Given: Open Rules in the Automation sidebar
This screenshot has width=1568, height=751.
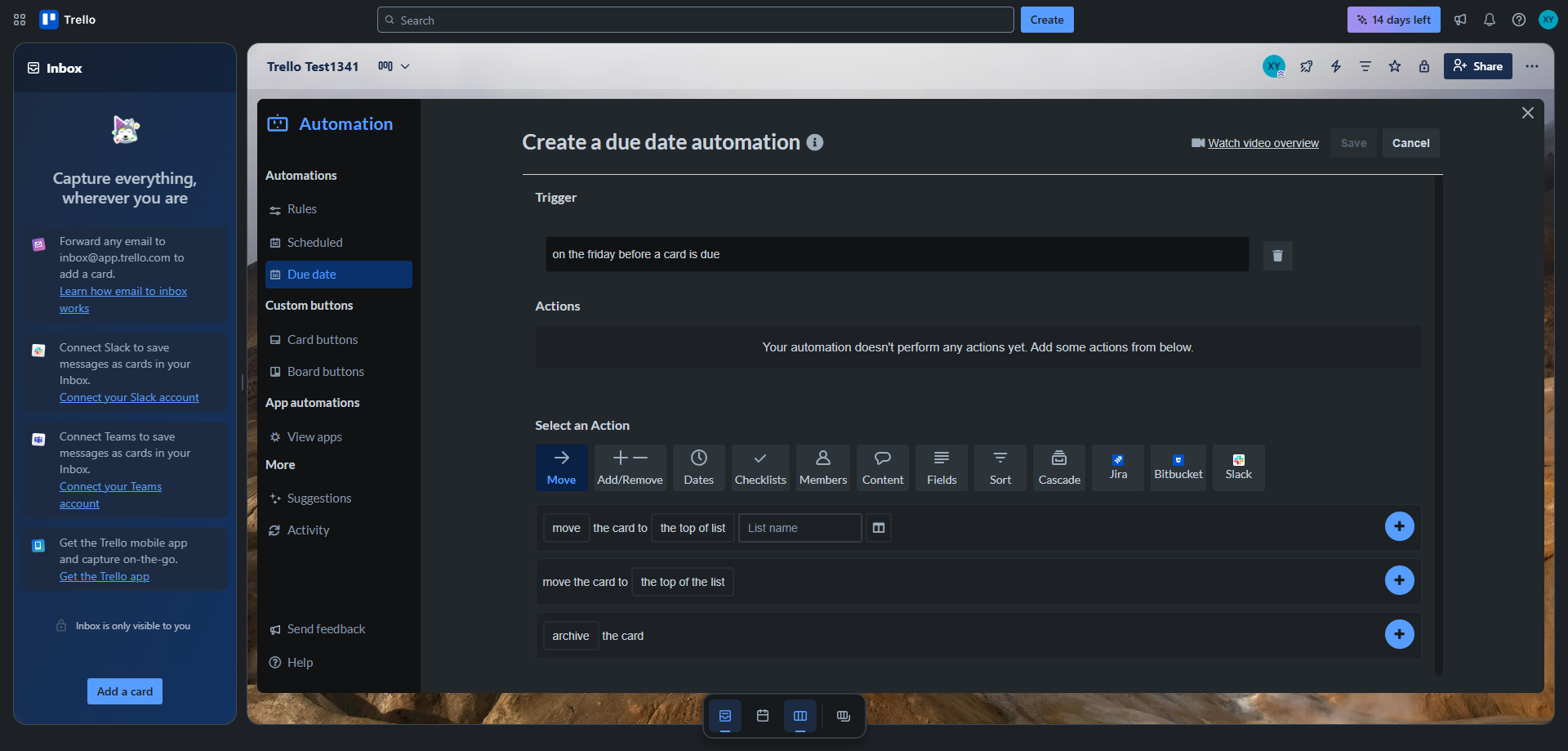Looking at the screenshot, I should (339, 209).
